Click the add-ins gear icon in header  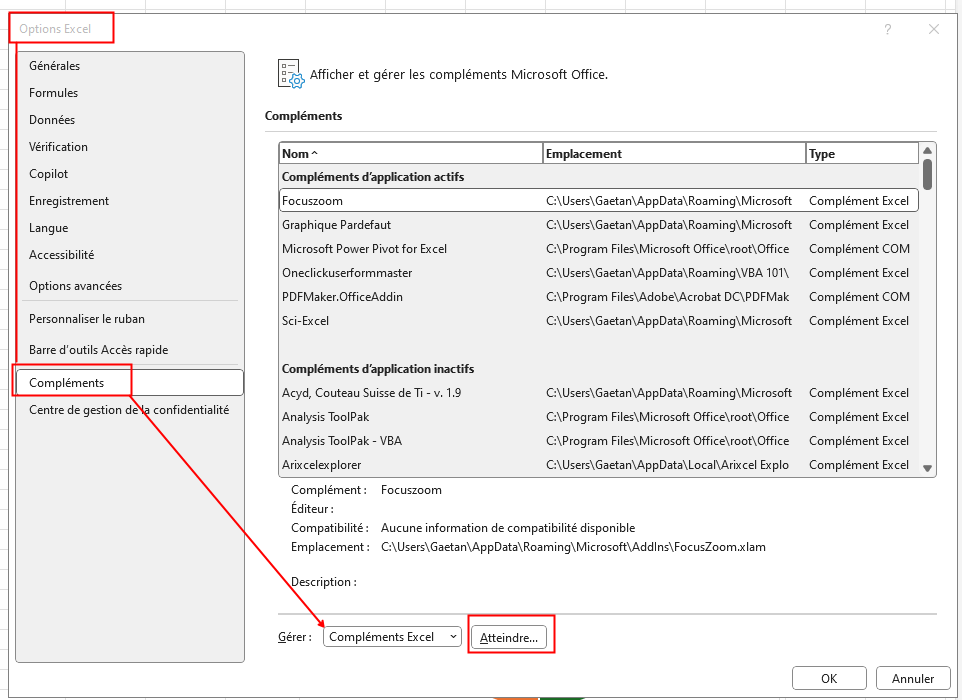point(290,74)
